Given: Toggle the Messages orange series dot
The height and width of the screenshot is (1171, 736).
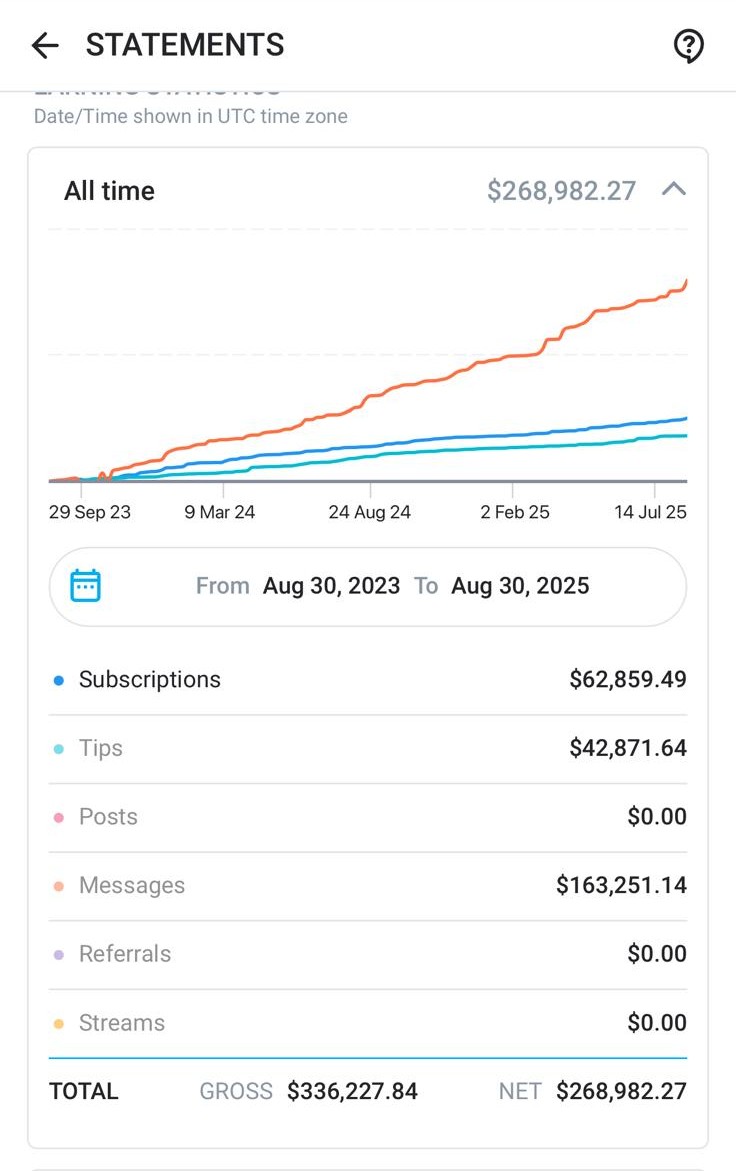Looking at the screenshot, I should point(59,886).
